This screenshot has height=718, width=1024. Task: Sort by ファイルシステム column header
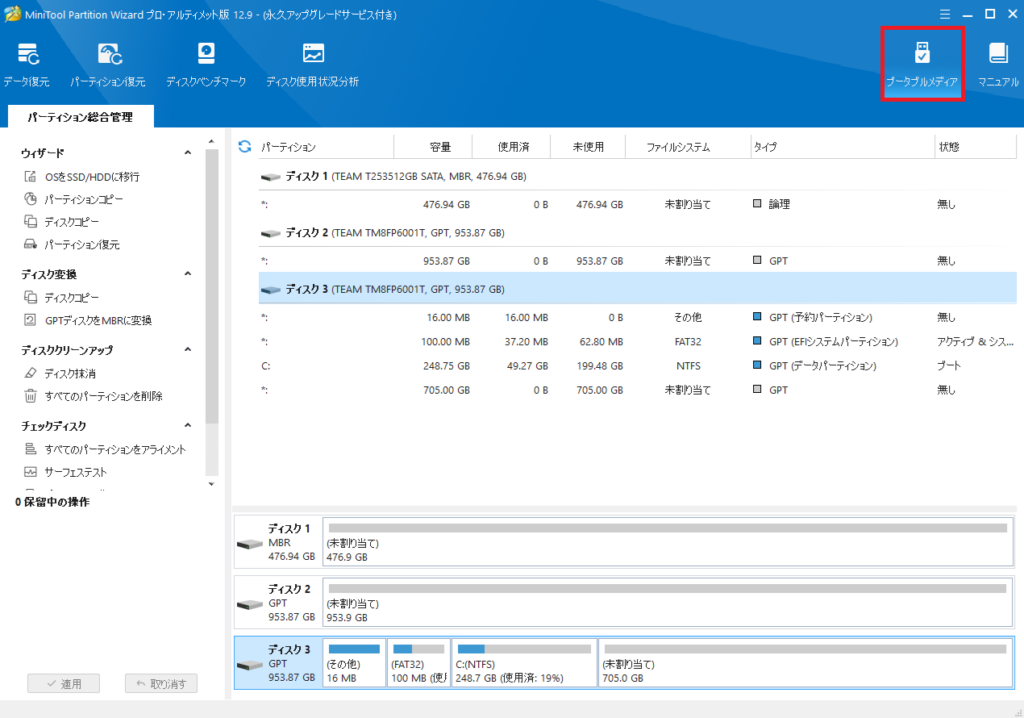pyautogui.click(x=688, y=146)
